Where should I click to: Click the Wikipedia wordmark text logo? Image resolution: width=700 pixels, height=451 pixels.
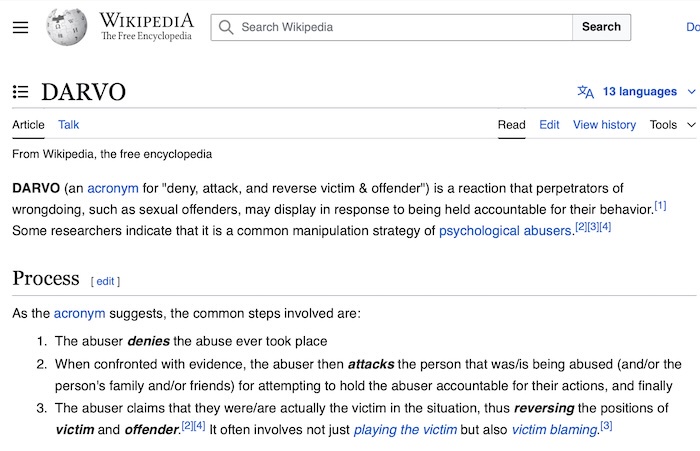146,27
